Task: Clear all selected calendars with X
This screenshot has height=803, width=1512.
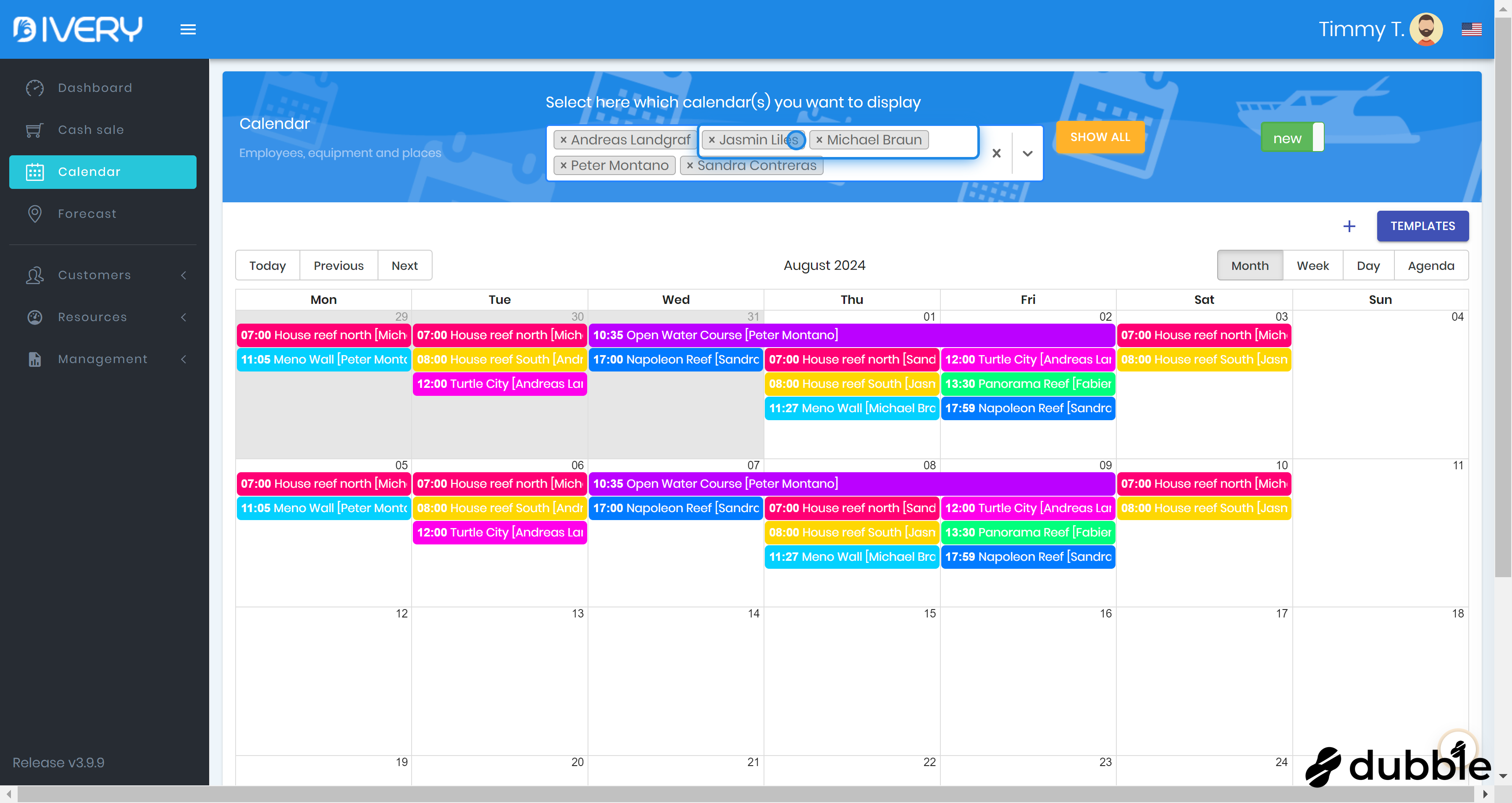Action: coord(996,153)
